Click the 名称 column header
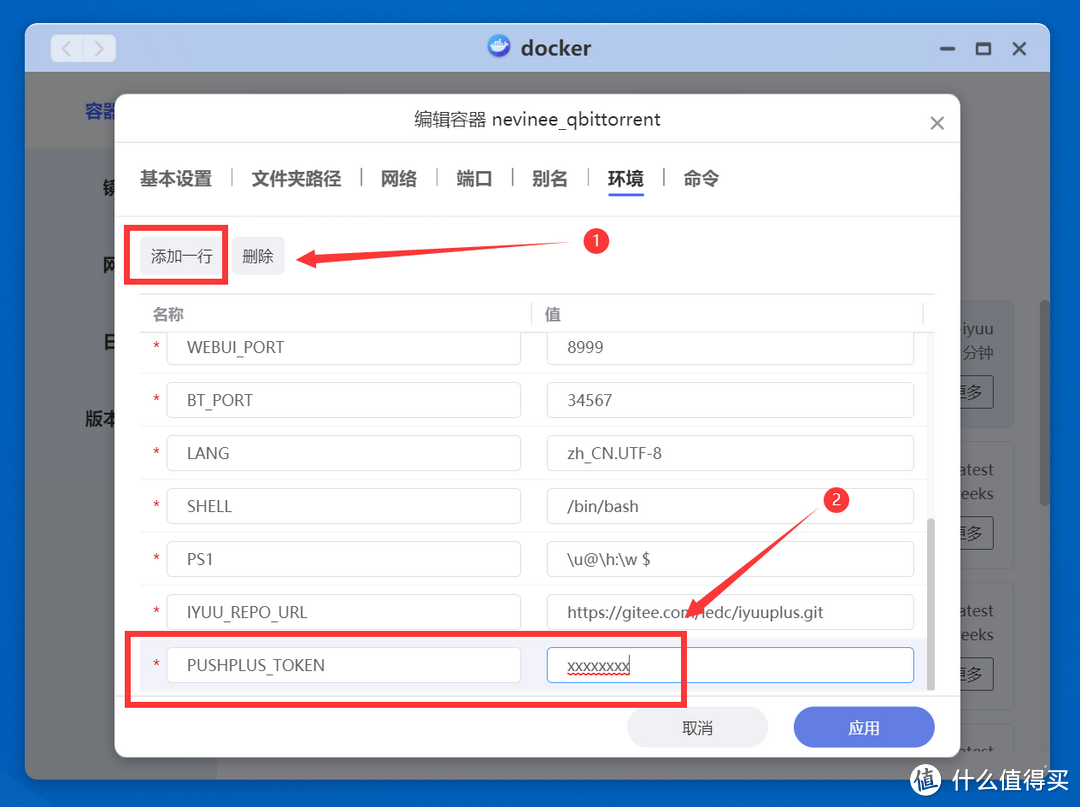 (x=169, y=315)
